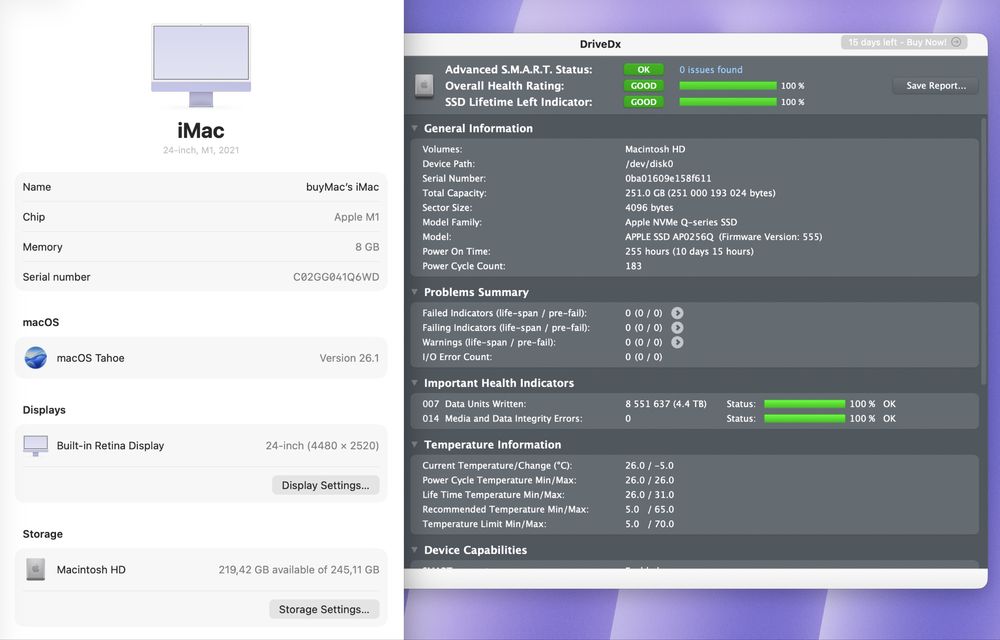The image size is (1000, 640).
Task: Click Save Report button in DriveDx
Action: coord(936,85)
